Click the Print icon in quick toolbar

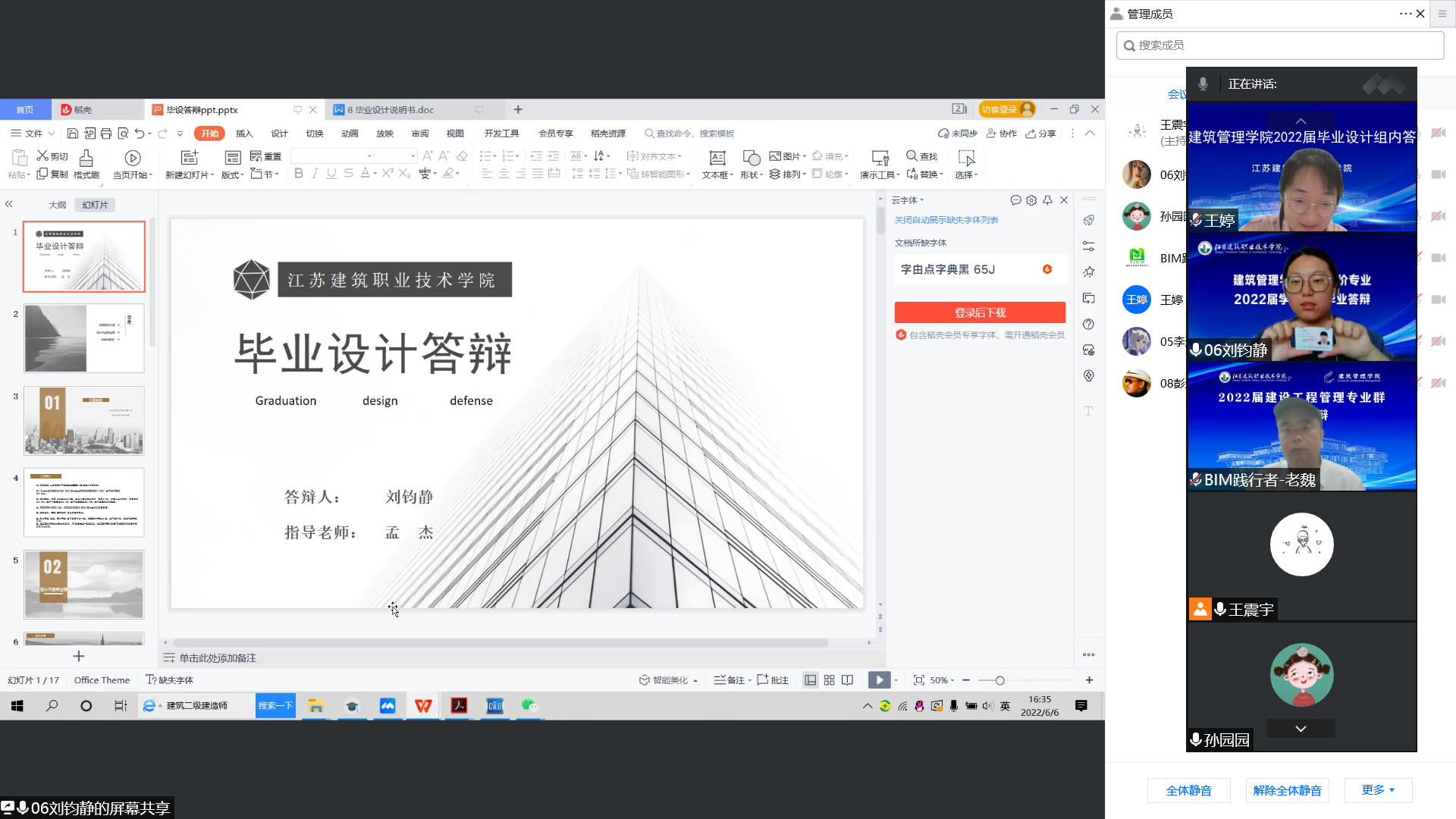tap(106, 133)
